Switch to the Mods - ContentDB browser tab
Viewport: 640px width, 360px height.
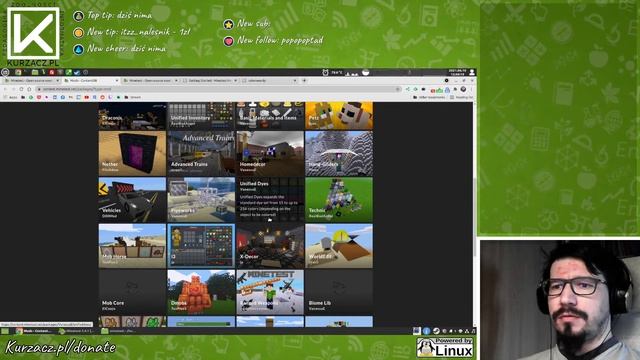tap(91, 81)
